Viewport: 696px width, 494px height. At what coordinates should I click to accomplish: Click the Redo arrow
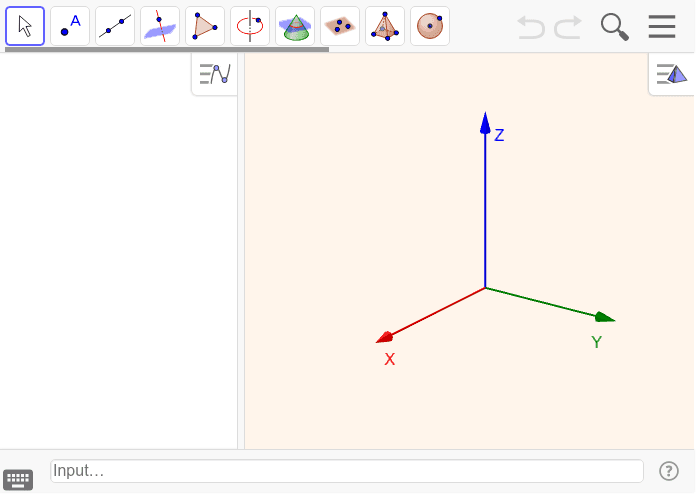pyautogui.click(x=568, y=27)
